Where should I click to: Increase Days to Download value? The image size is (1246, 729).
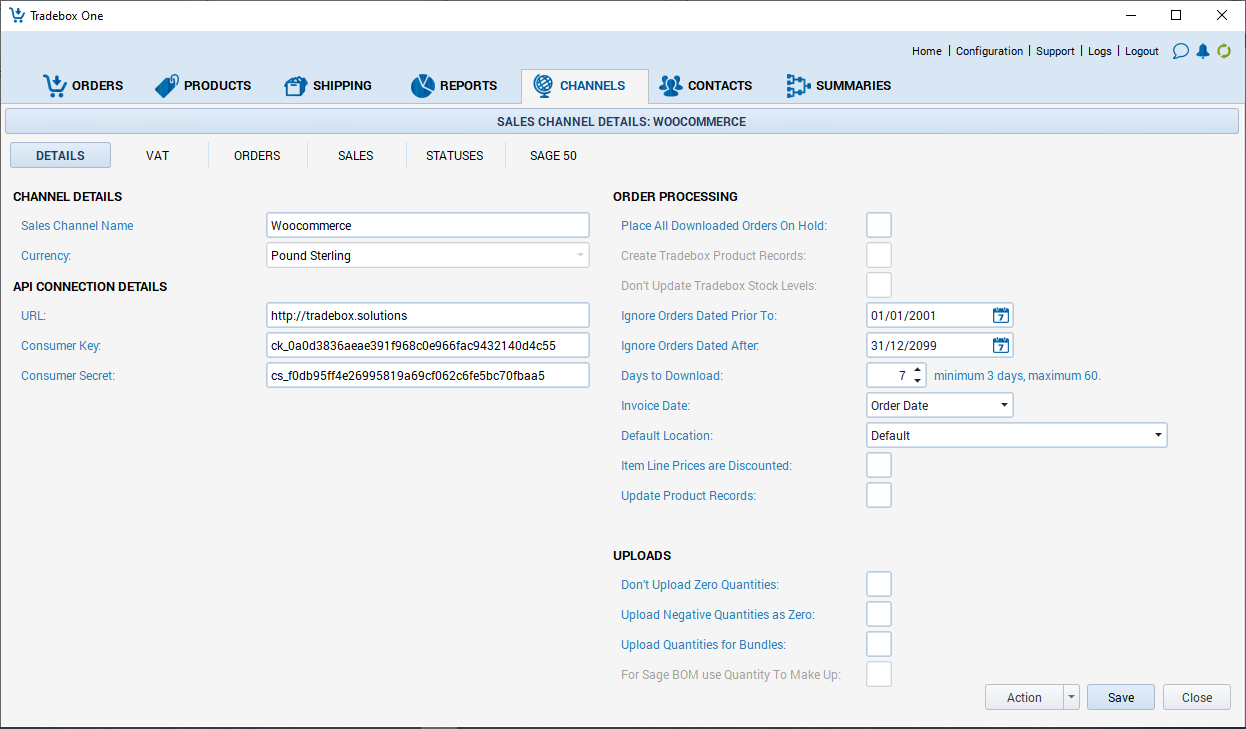pyautogui.click(x=918, y=370)
